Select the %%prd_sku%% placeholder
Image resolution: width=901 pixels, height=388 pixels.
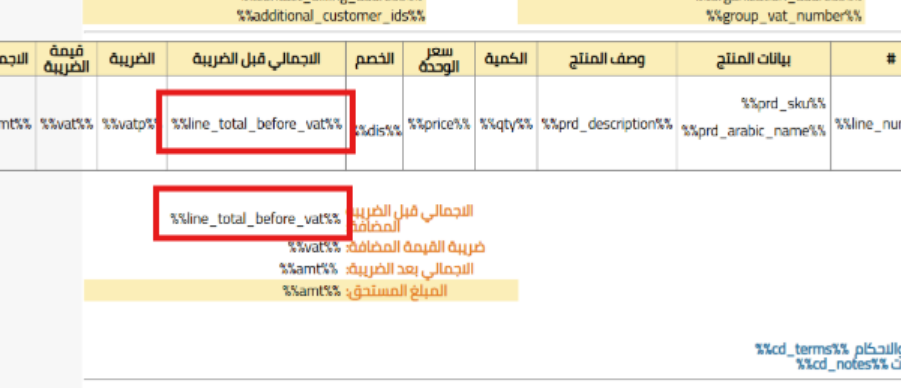783,104
